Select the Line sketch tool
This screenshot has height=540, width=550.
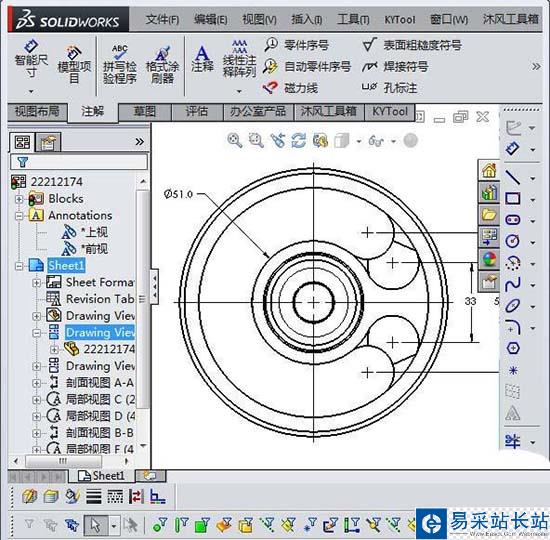(512, 177)
